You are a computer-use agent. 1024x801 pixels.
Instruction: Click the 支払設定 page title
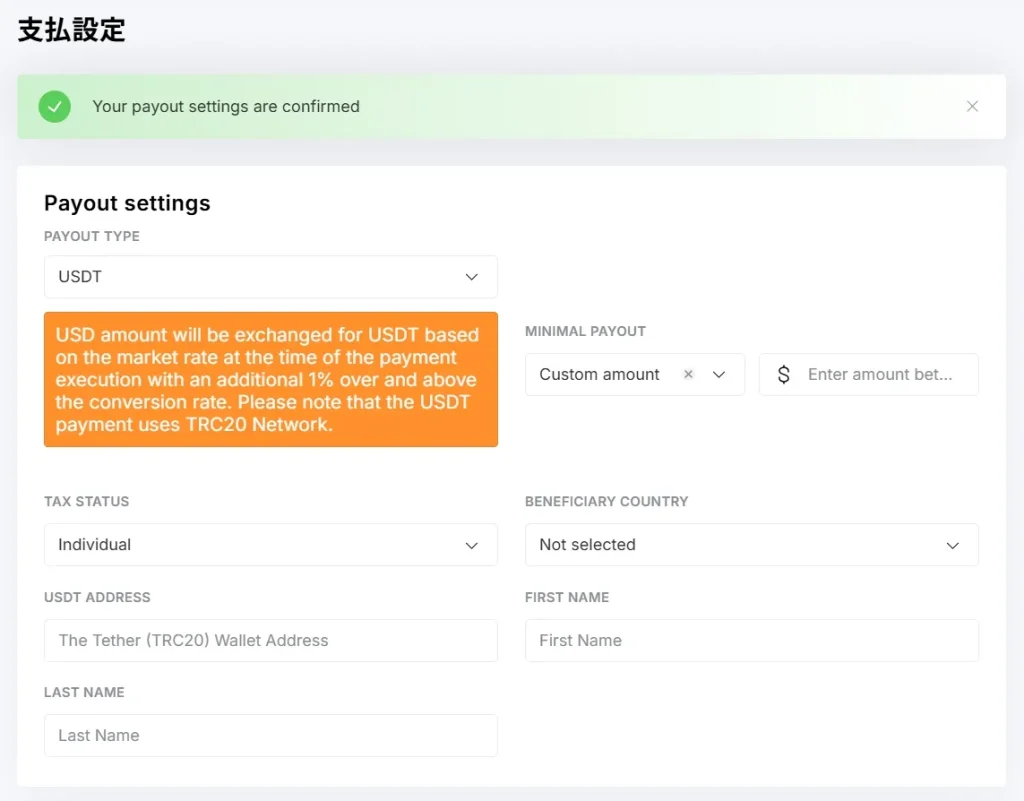[x=72, y=30]
